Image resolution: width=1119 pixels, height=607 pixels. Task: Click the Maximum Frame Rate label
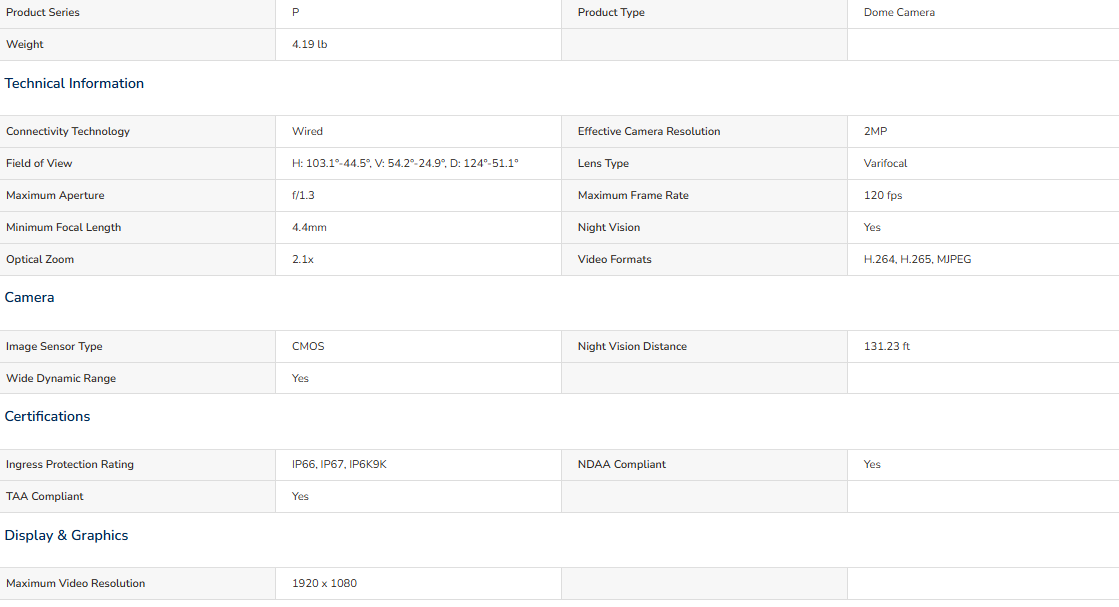(x=633, y=195)
